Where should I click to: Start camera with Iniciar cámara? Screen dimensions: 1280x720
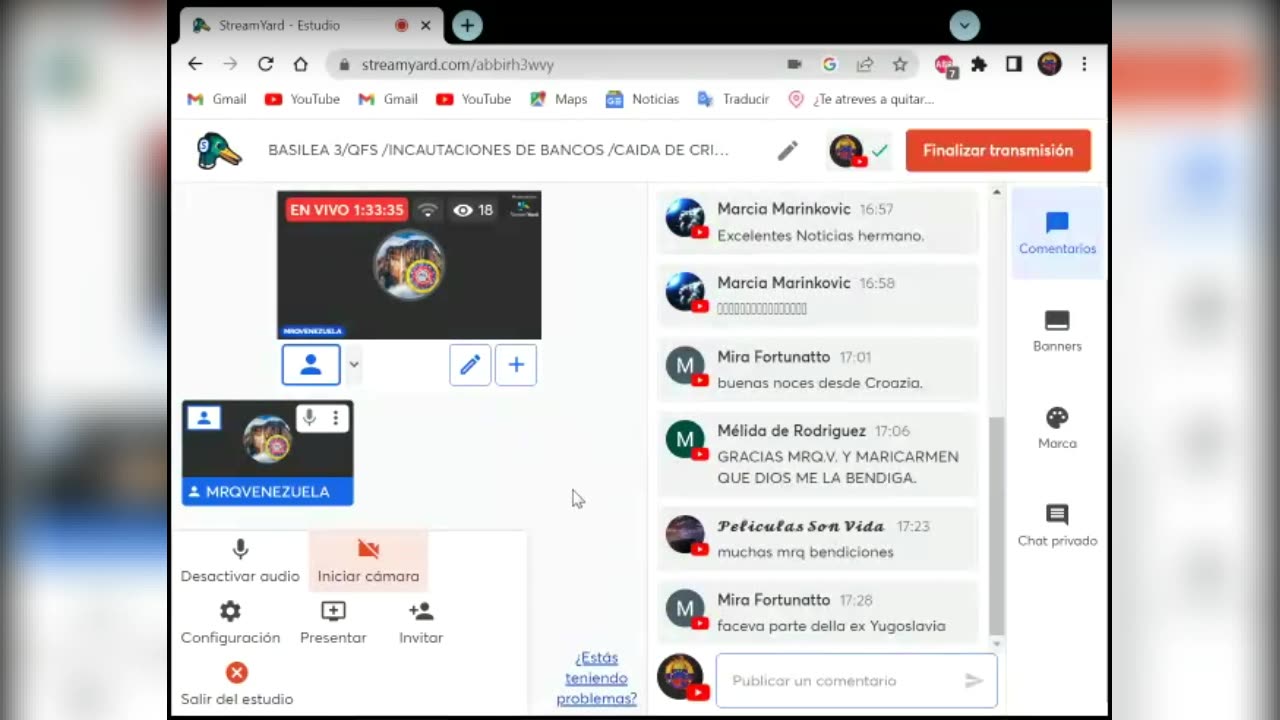[368, 561]
